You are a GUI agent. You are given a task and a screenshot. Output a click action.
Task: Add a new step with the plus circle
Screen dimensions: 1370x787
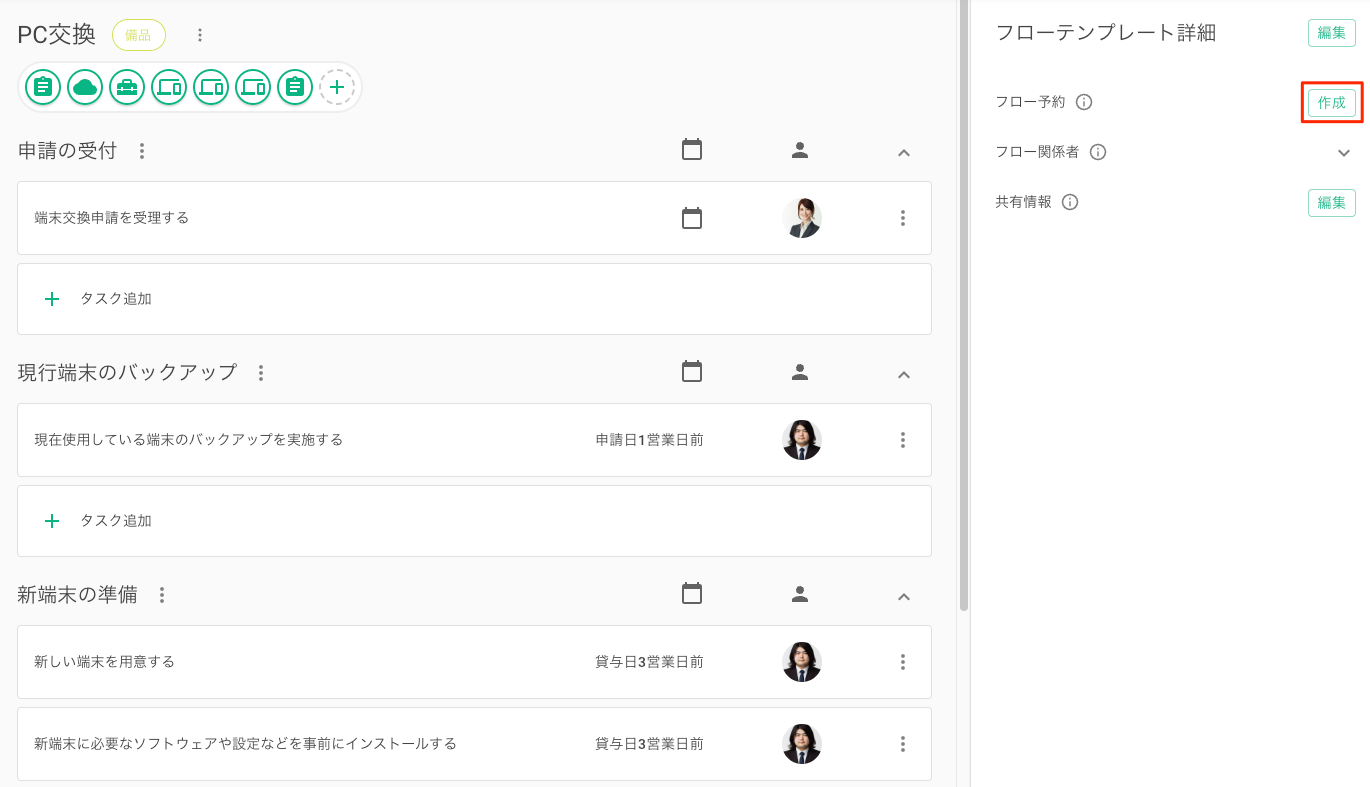(337, 87)
